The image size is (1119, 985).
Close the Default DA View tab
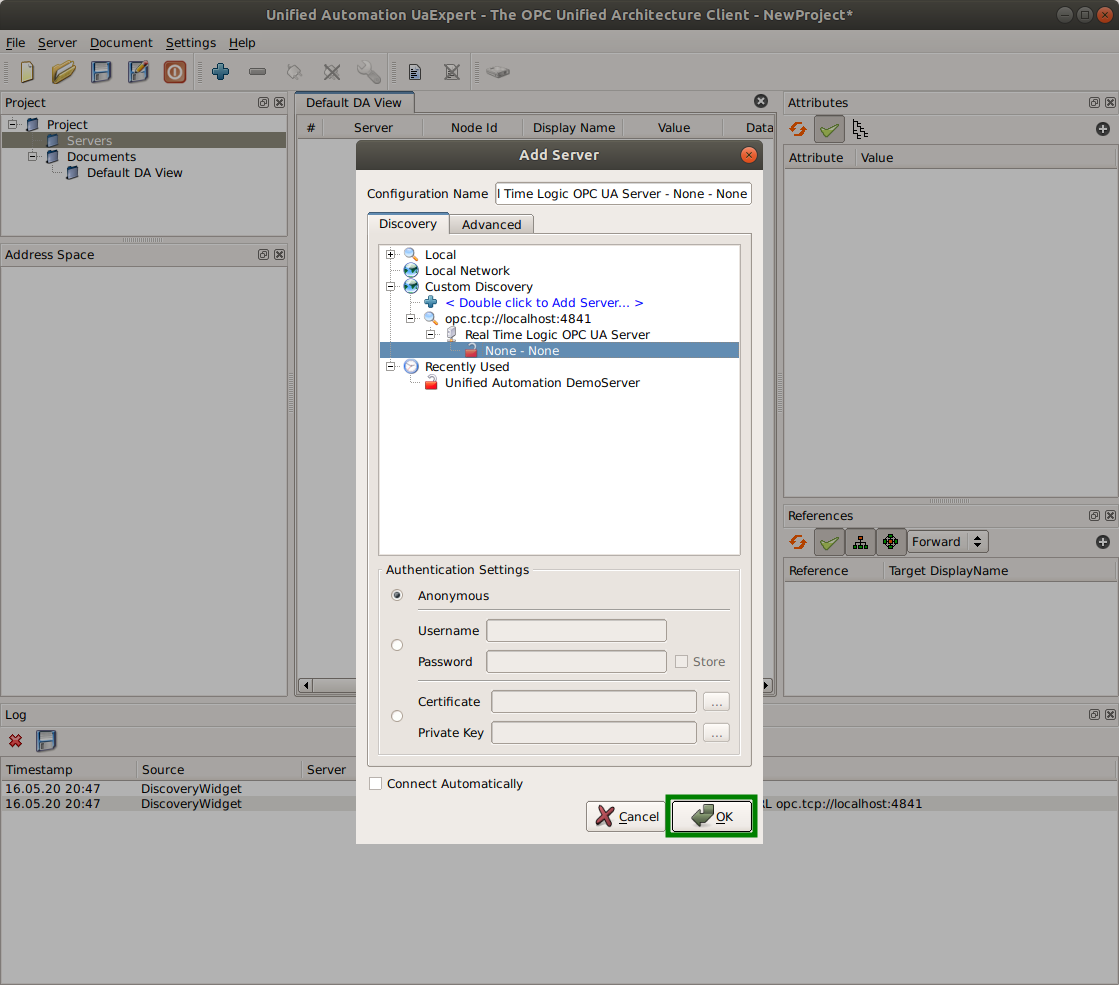coord(761,101)
